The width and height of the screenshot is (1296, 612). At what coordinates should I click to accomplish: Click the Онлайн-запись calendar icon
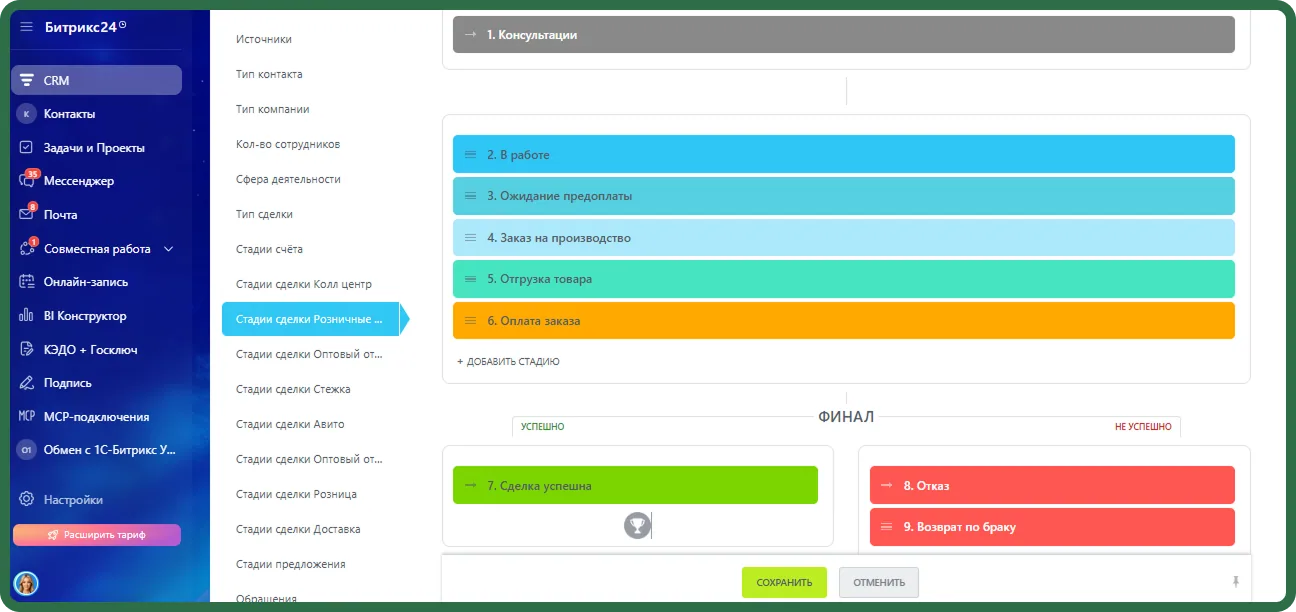tap(27, 282)
